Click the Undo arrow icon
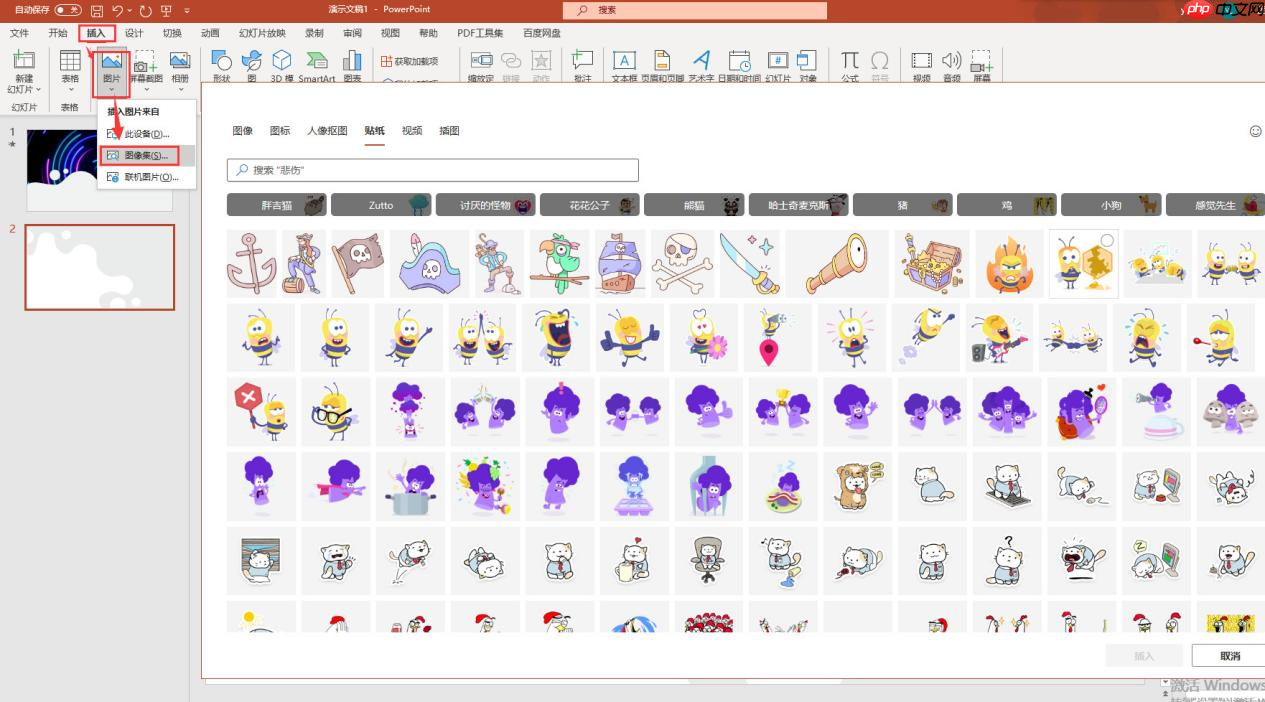This screenshot has height=702, width=1265. pos(118,10)
